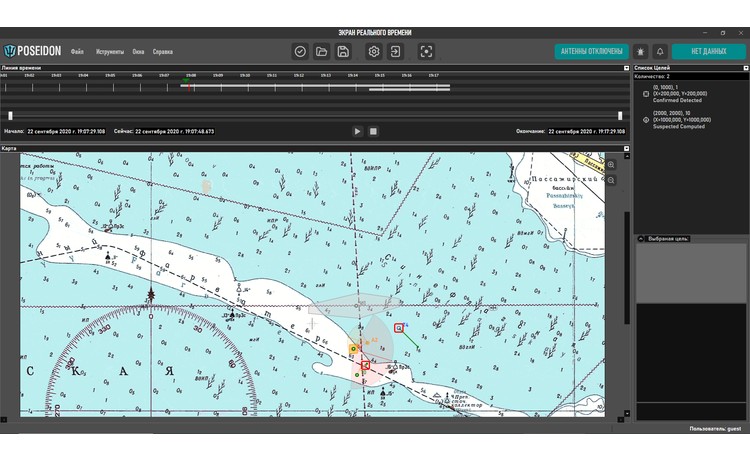Collapse the Выбраная цель section chevron

641,239
